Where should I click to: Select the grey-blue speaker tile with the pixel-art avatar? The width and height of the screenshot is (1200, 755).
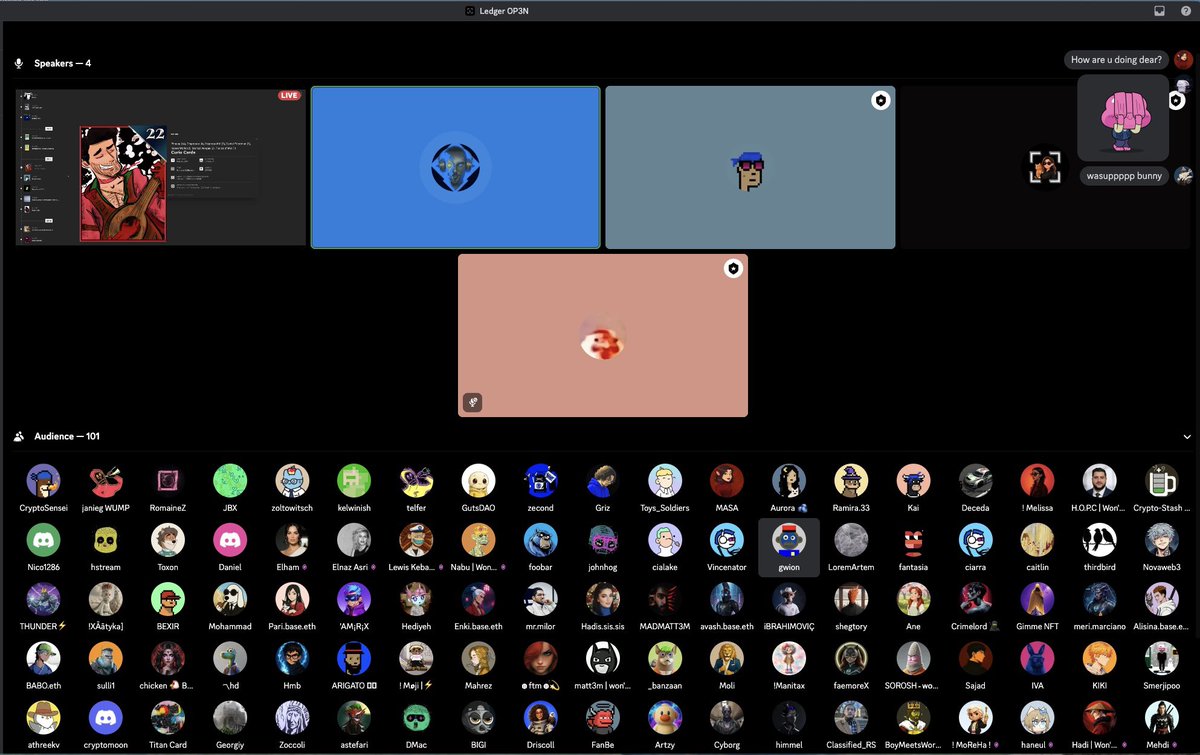[x=750, y=167]
